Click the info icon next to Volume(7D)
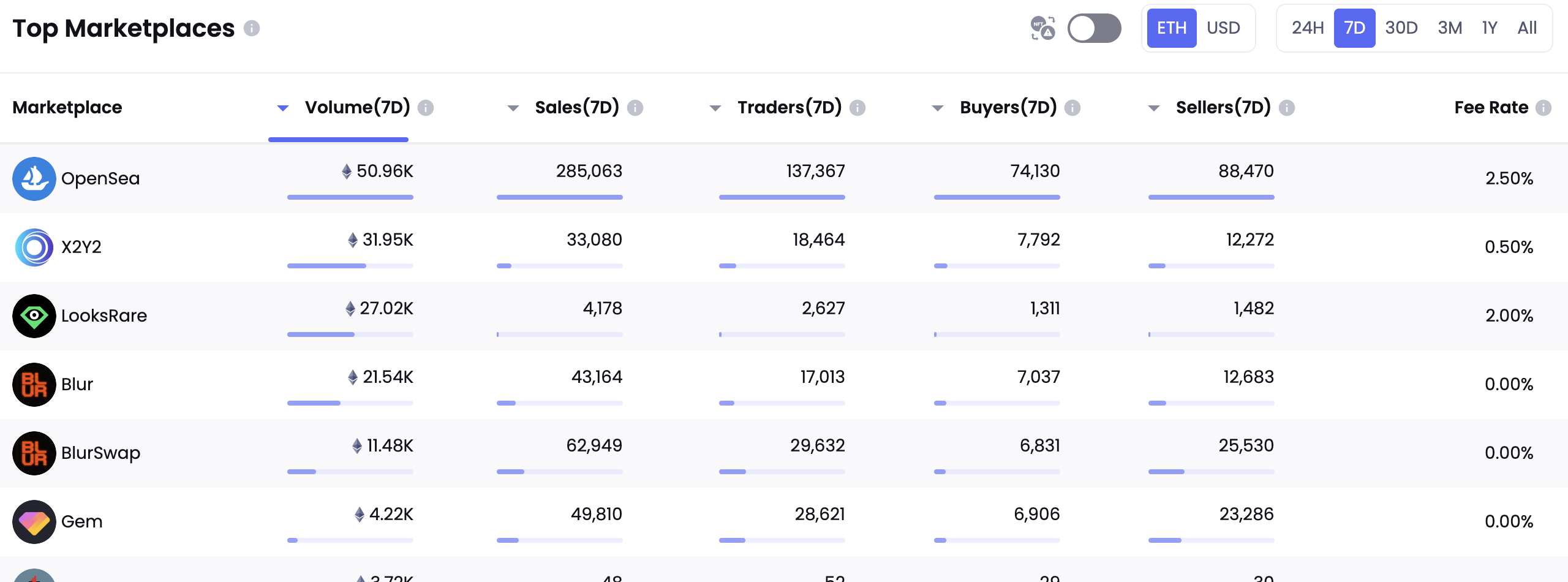Image resolution: width=1568 pixels, height=582 pixels. tap(426, 108)
